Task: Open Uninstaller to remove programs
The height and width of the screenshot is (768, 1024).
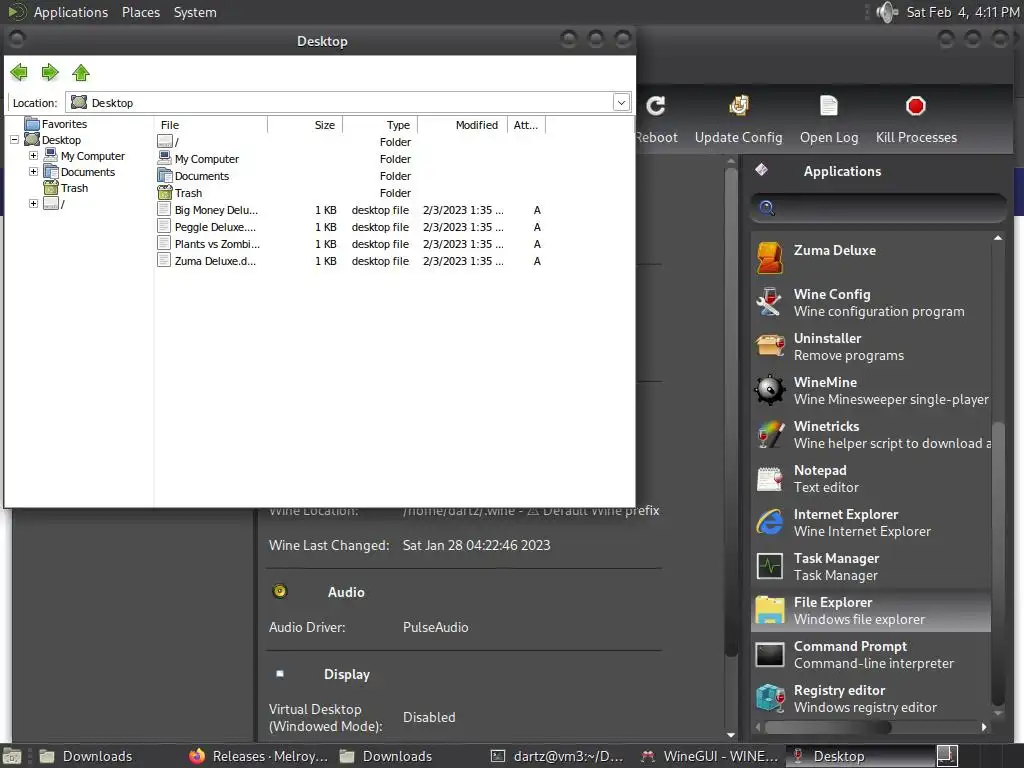Action: [871, 346]
